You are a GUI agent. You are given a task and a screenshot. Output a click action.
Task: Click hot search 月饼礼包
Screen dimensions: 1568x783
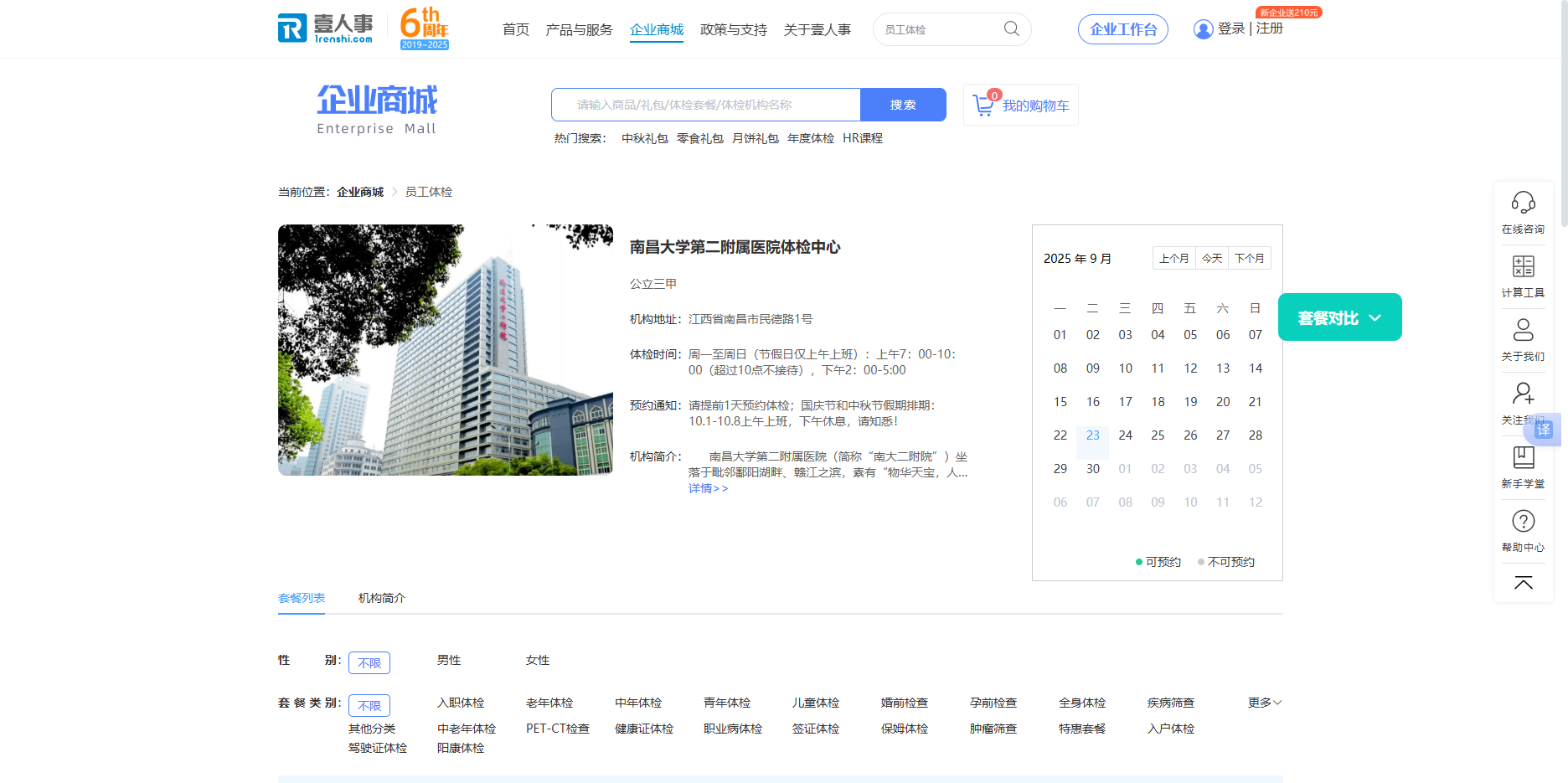756,138
